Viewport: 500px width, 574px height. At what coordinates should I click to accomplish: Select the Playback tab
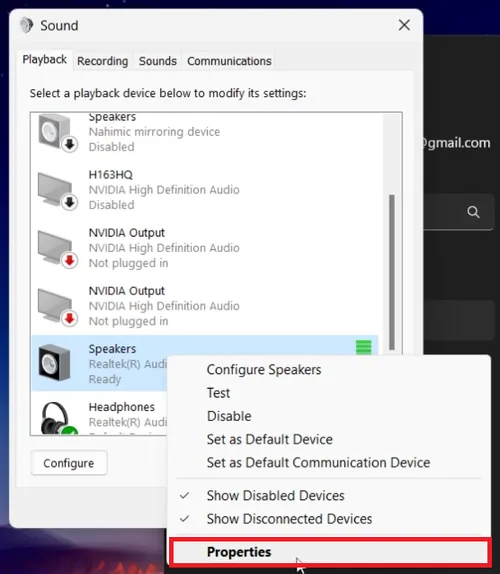tap(45, 59)
